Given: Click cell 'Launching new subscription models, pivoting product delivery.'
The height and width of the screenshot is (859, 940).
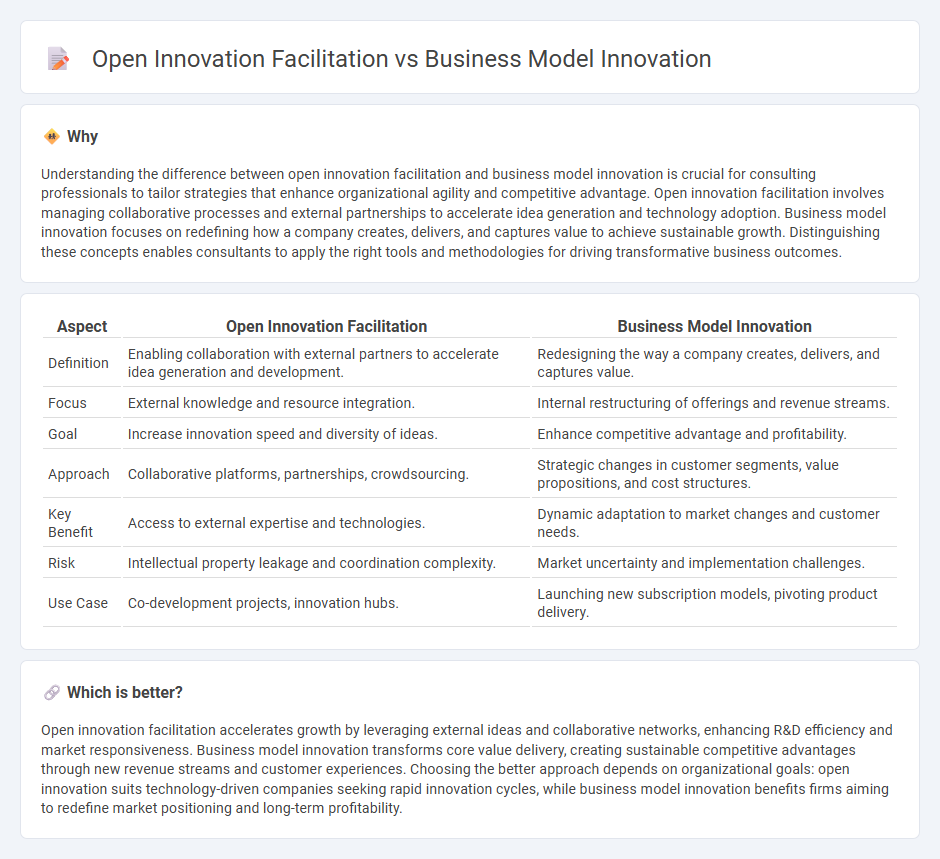Looking at the screenshot, I should pyautogui.click(x=714, y=603).
